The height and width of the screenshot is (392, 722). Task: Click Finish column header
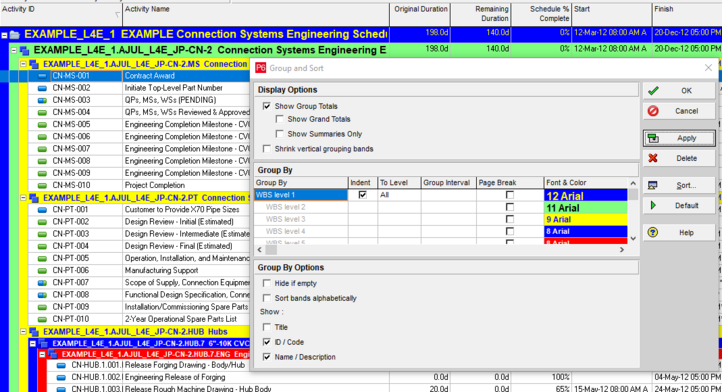pos(687,14)
